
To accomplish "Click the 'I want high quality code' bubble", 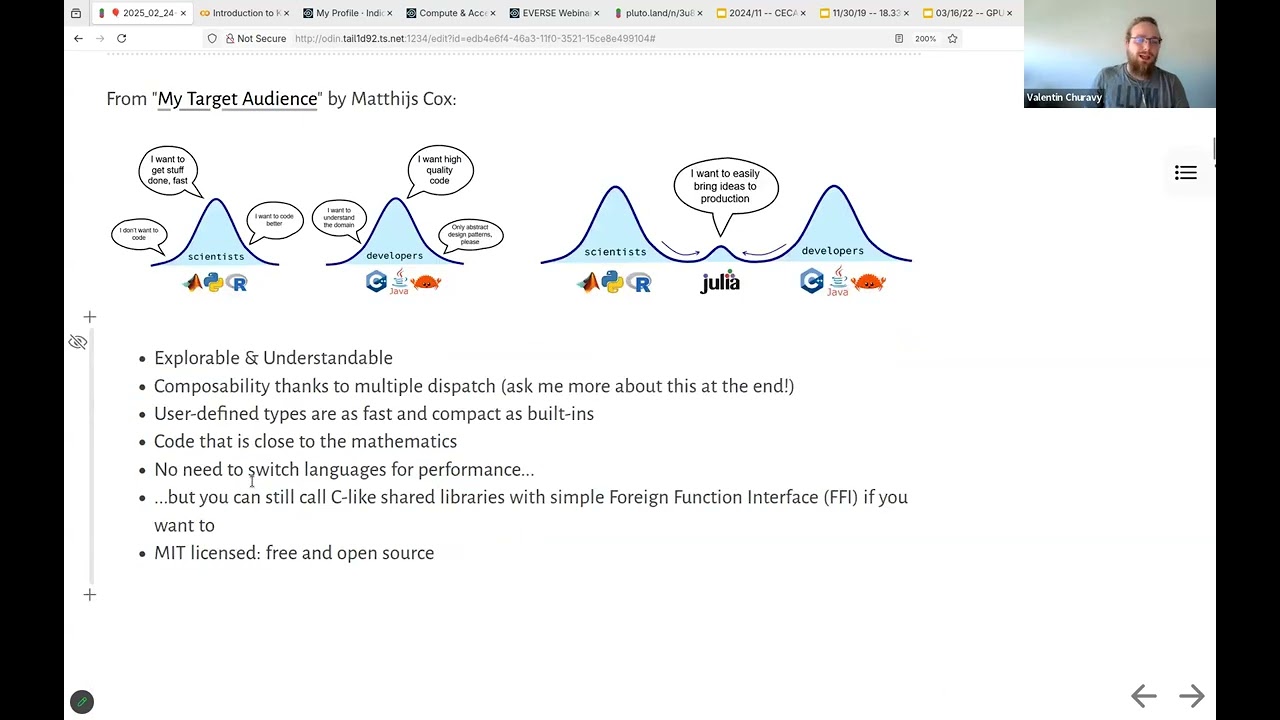I will (x=440, y=170).
